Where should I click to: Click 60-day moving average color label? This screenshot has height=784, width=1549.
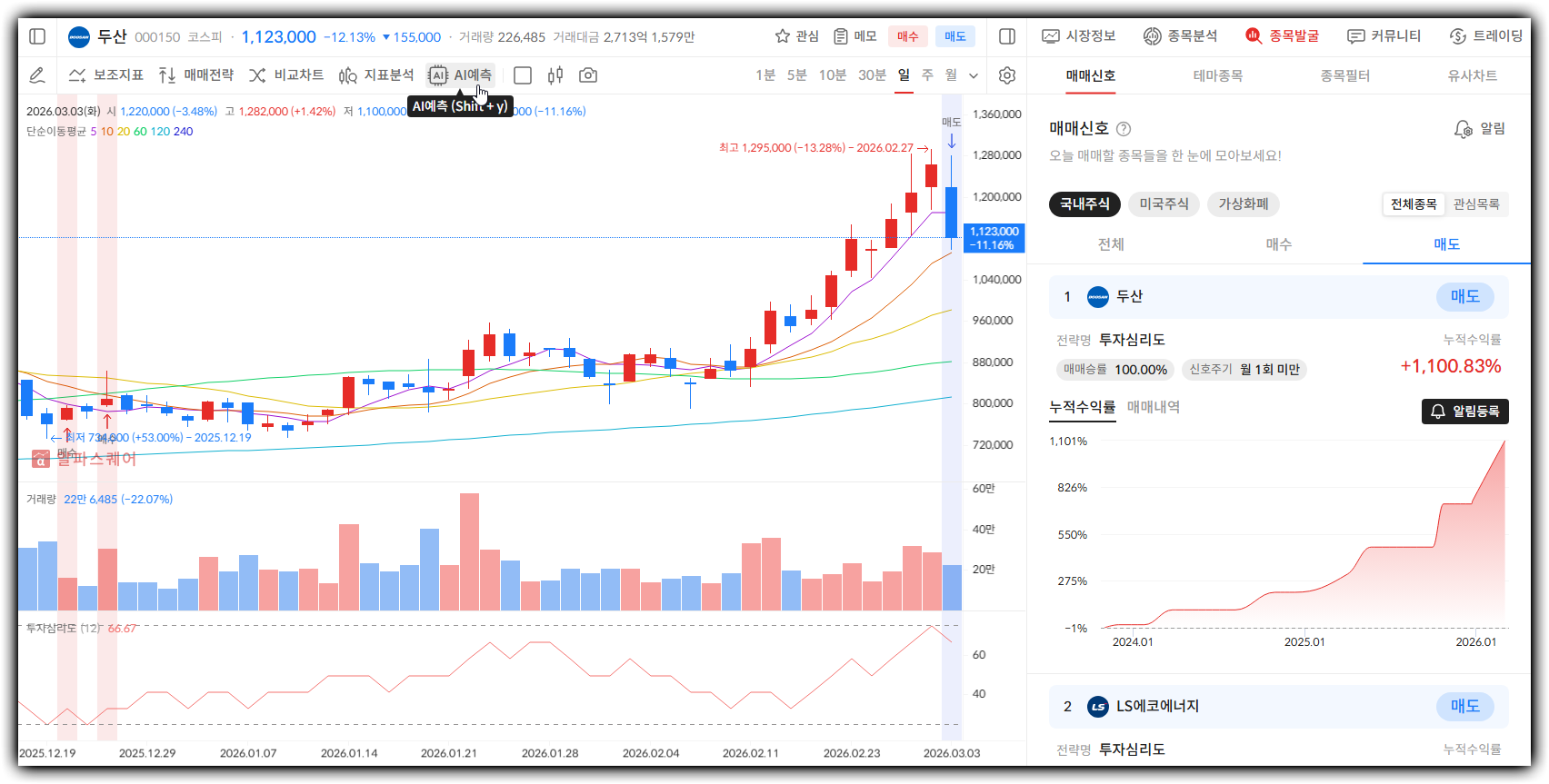click(140, 132)
